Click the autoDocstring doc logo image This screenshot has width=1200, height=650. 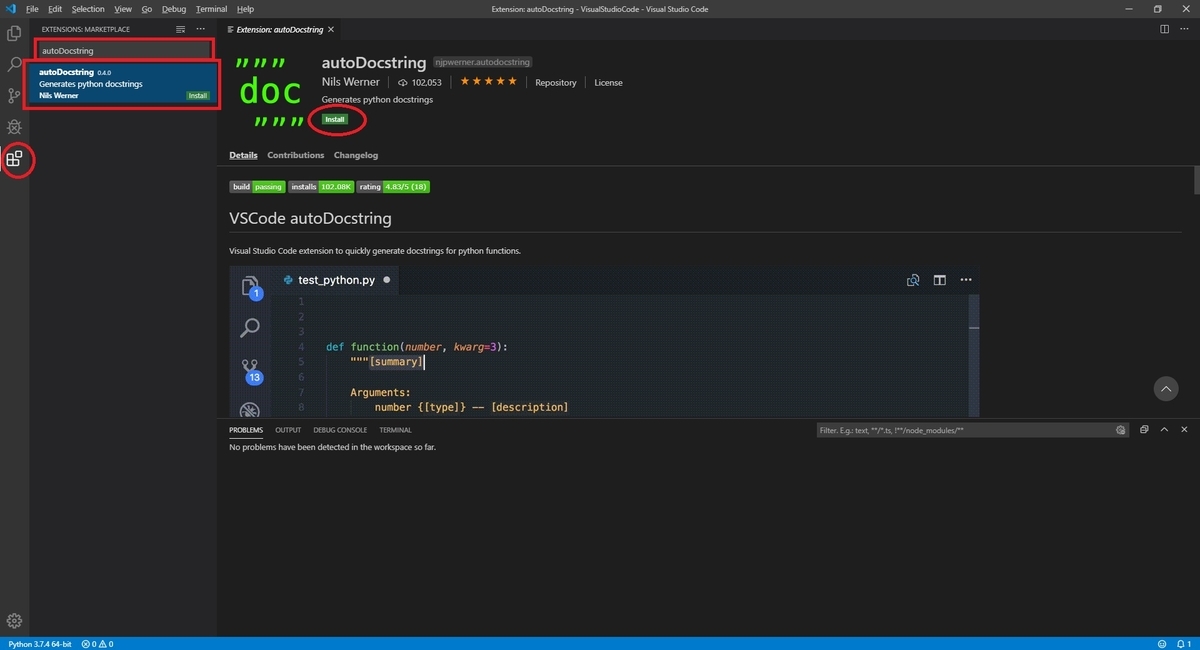point(270,92)
